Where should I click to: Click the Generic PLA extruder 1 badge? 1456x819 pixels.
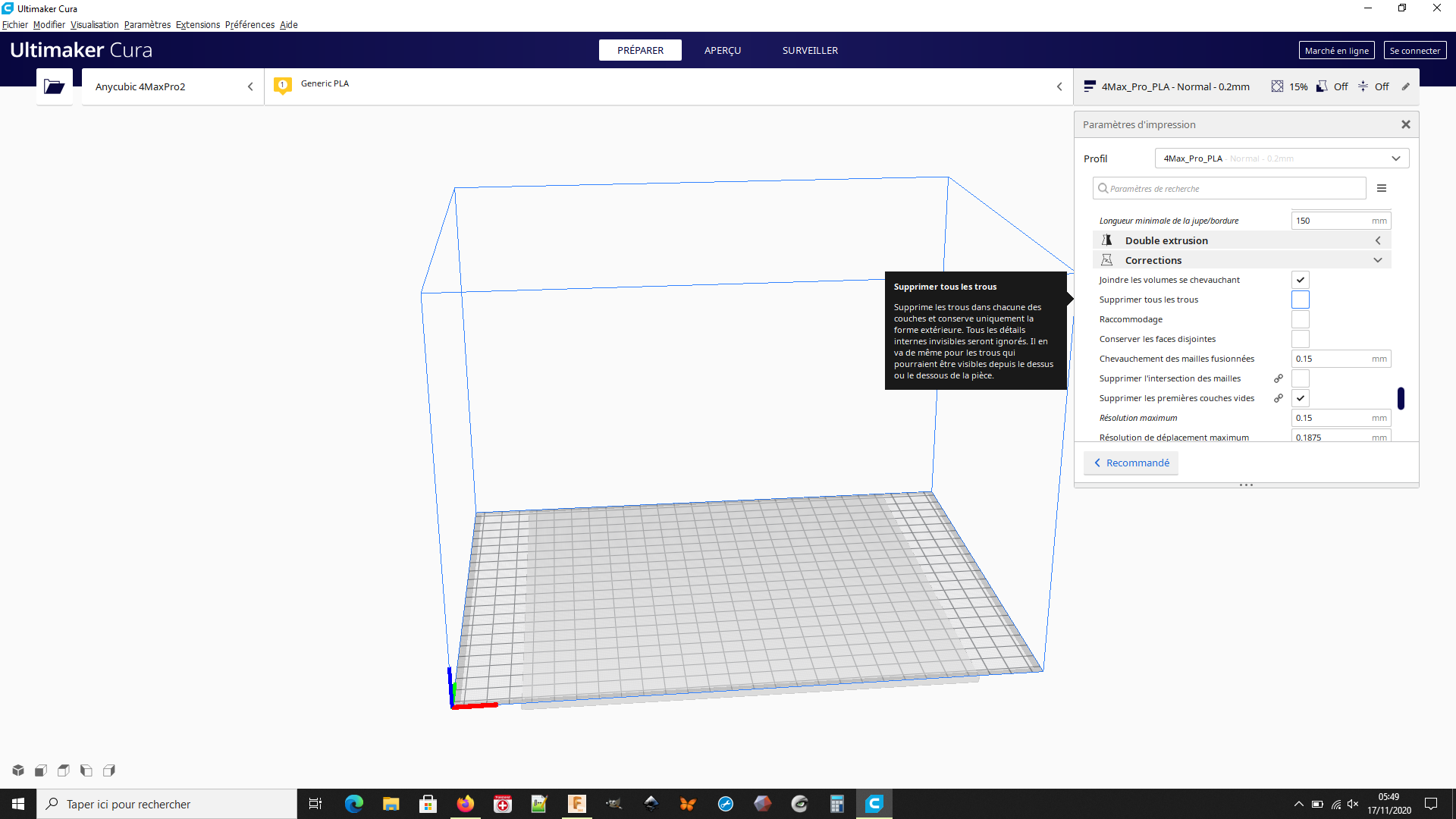(x=283, y=86)
